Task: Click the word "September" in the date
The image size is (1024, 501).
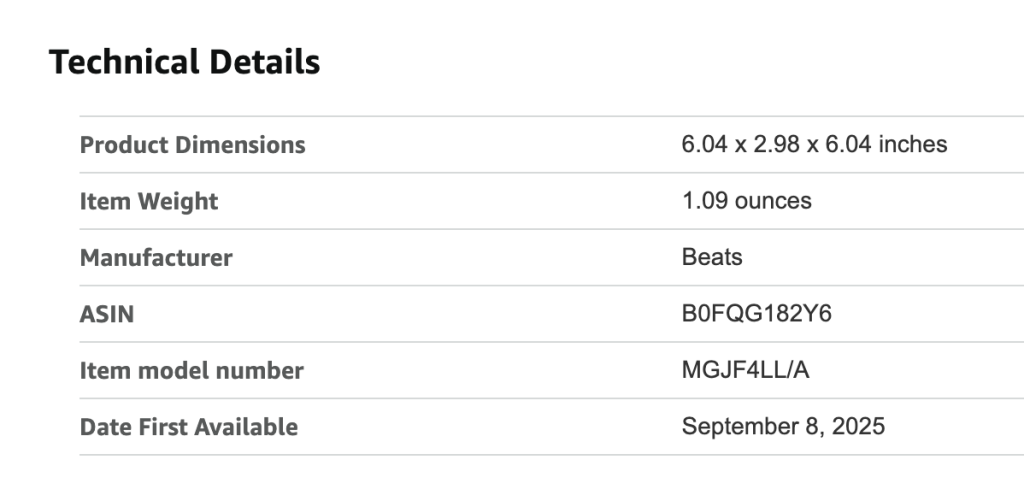Action: coord(732,427)
